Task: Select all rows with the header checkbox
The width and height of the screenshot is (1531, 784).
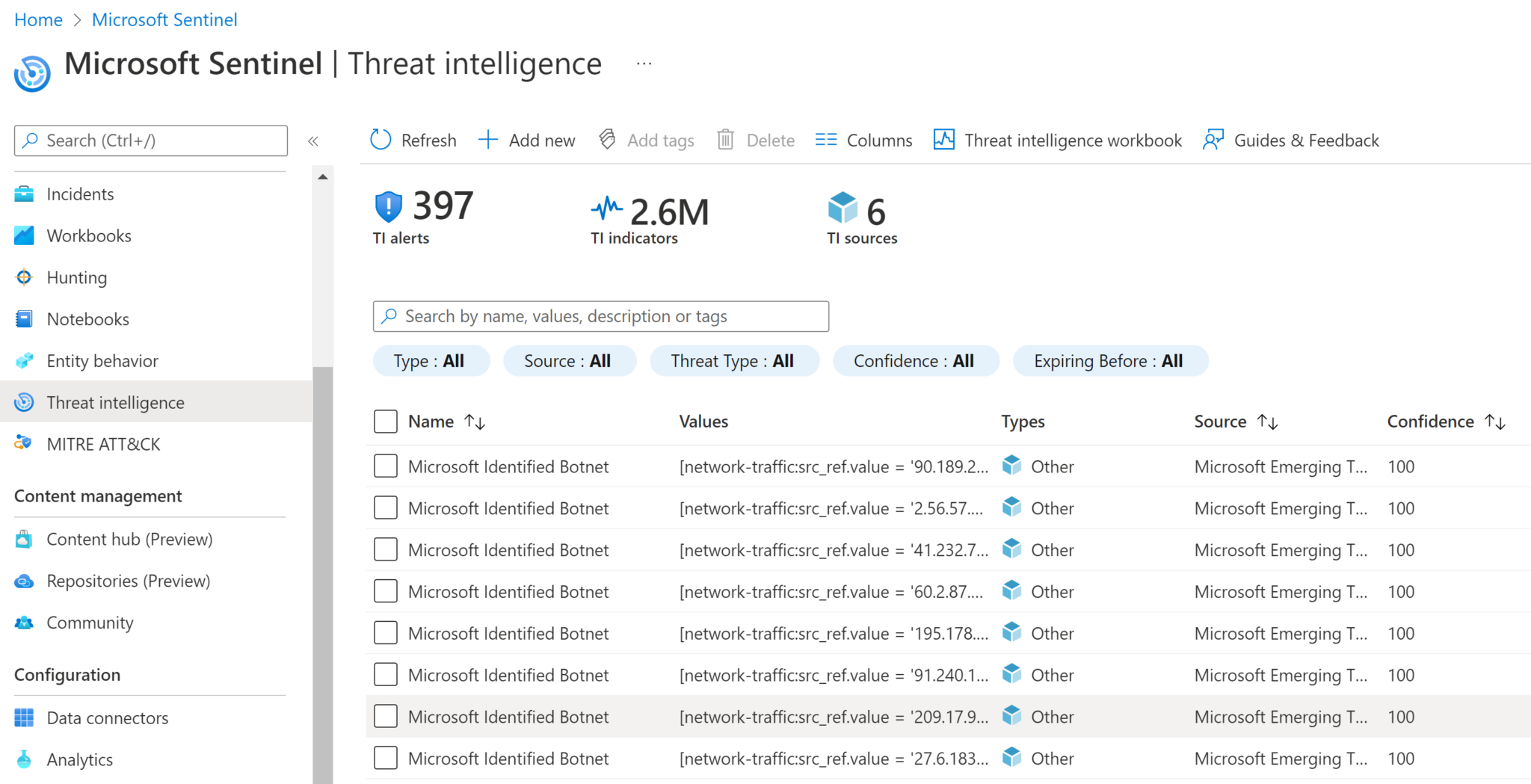Action: pyautogui.click(x=385, y=421)
